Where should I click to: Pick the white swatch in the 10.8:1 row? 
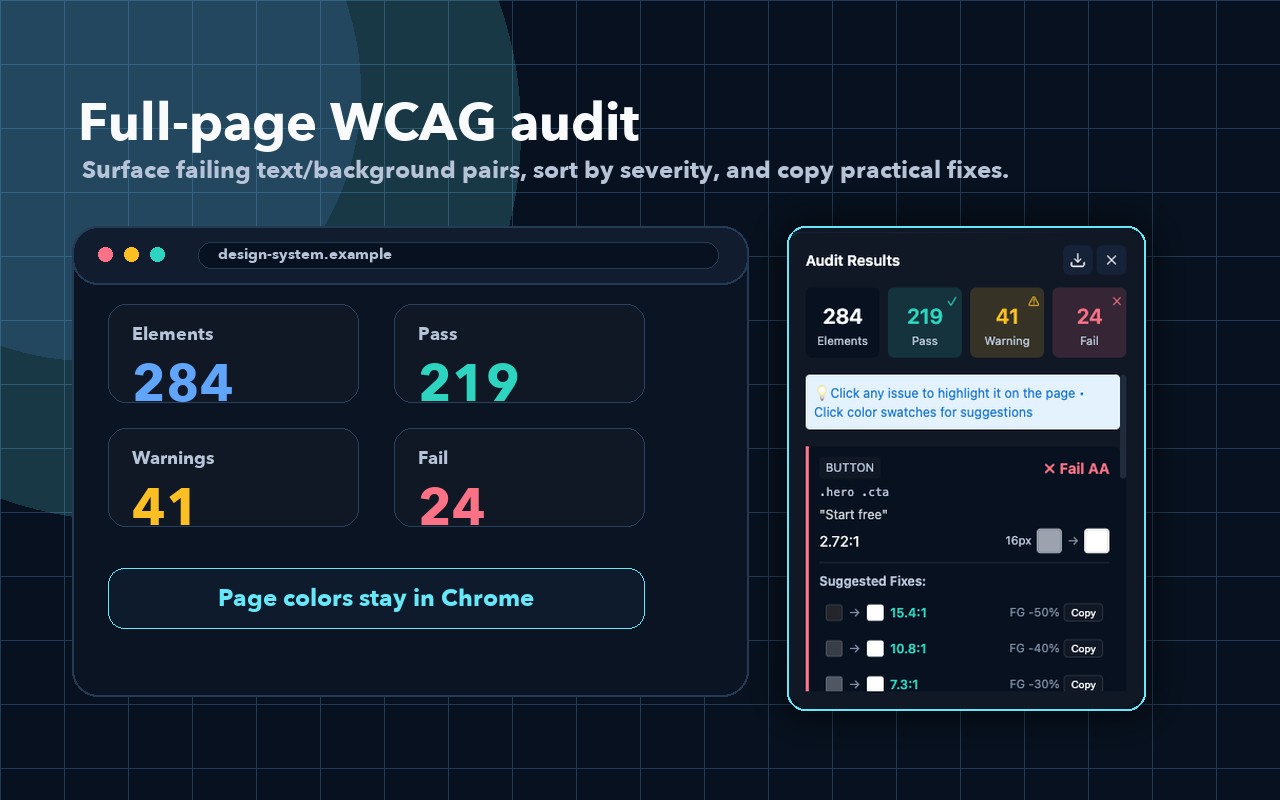pos(875,649)
